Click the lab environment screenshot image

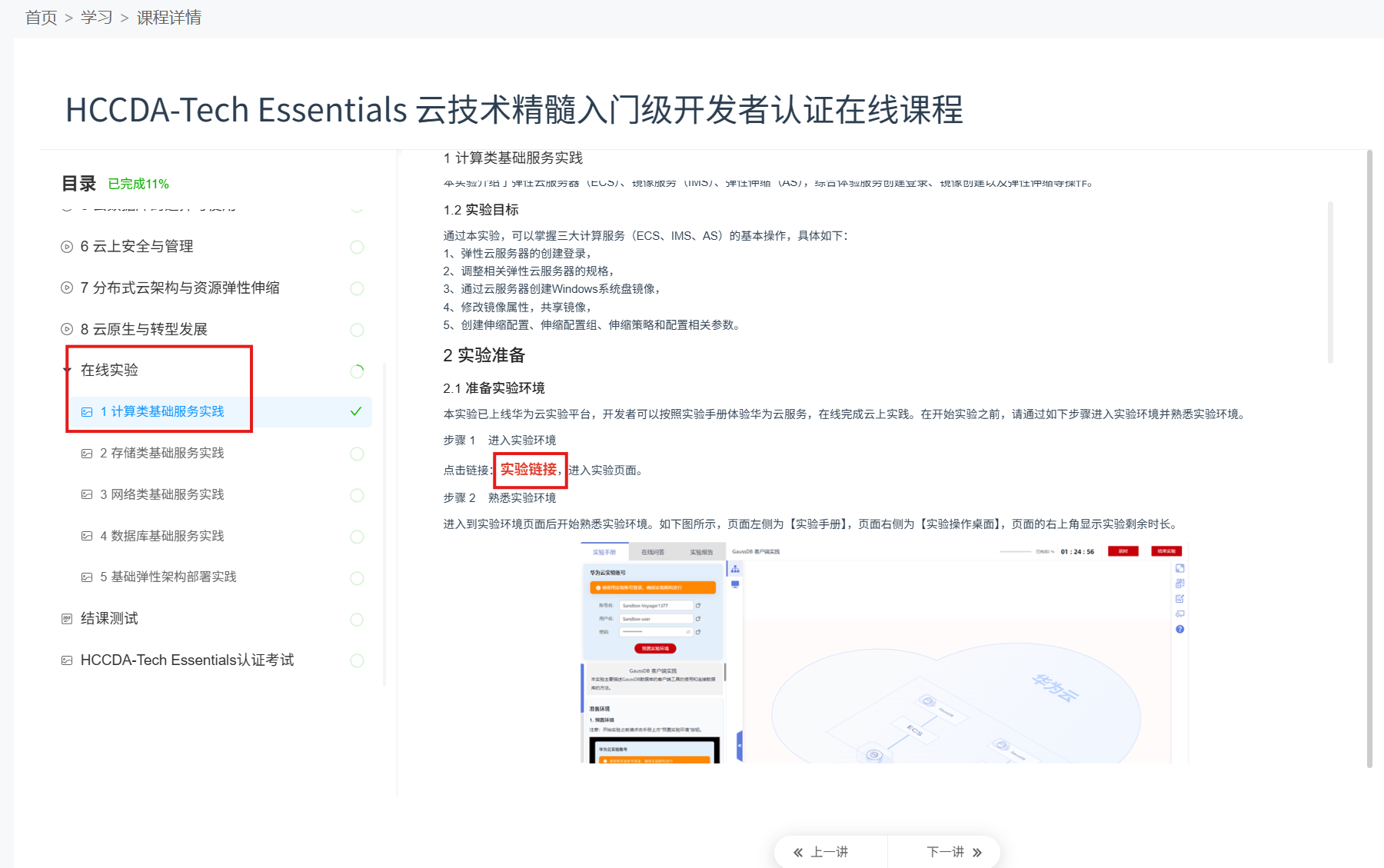tap(884, 653)
